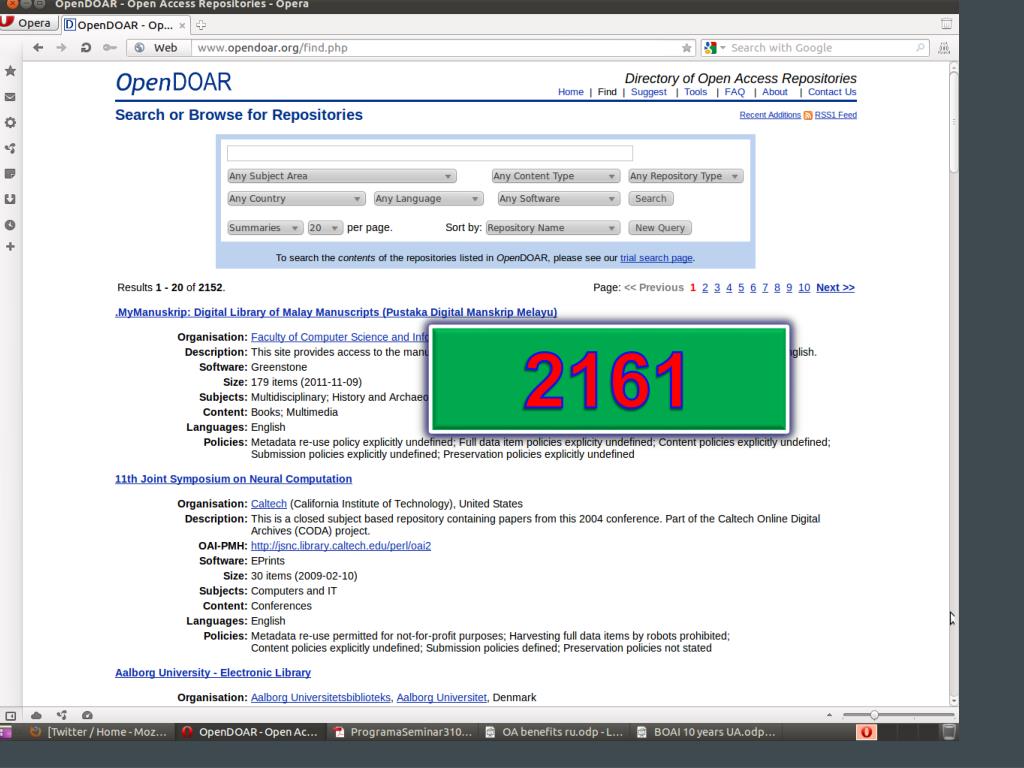The height and width of the screenshot is (768, 1024).
Task: Expand the Any Repository Type dropdown
Action: pos(685,176)
